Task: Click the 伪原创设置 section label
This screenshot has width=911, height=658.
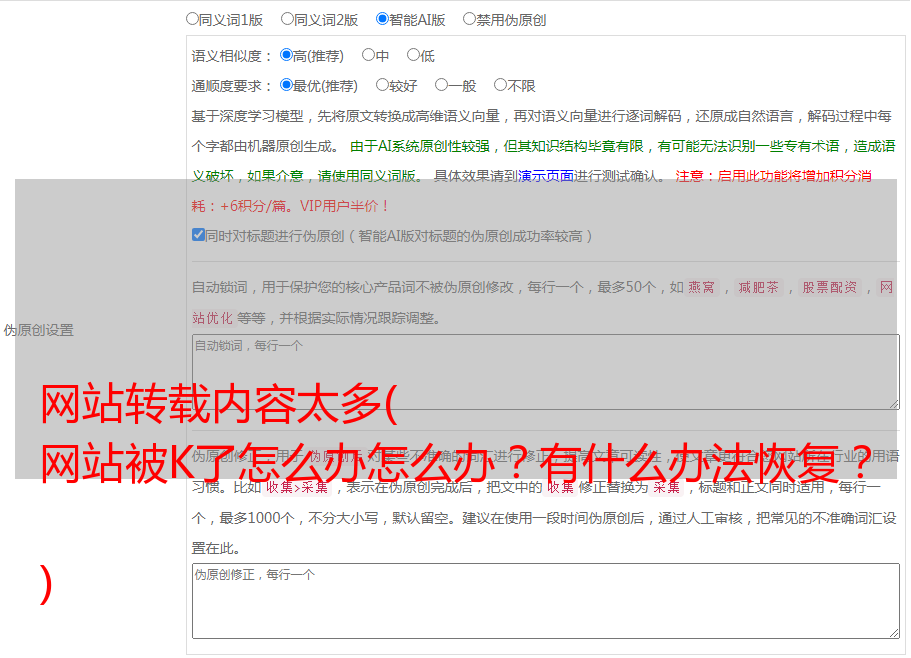Action: 39,330
